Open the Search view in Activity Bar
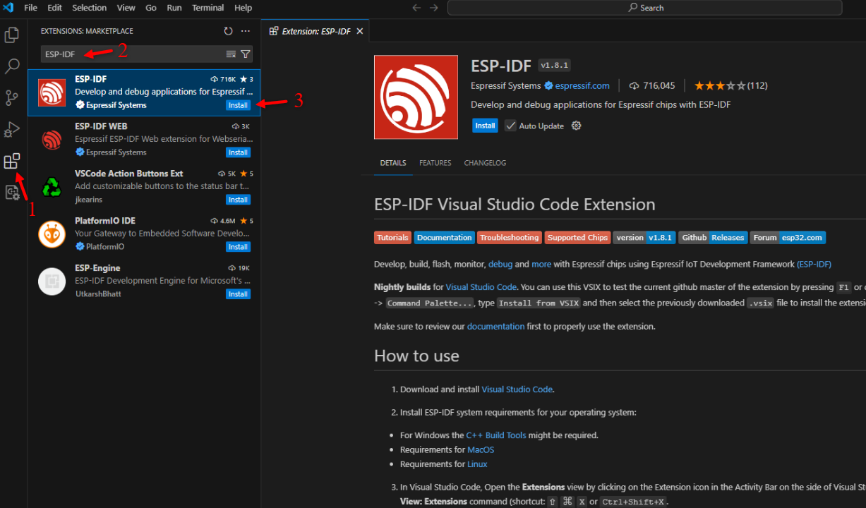 (x=12, y=66)
